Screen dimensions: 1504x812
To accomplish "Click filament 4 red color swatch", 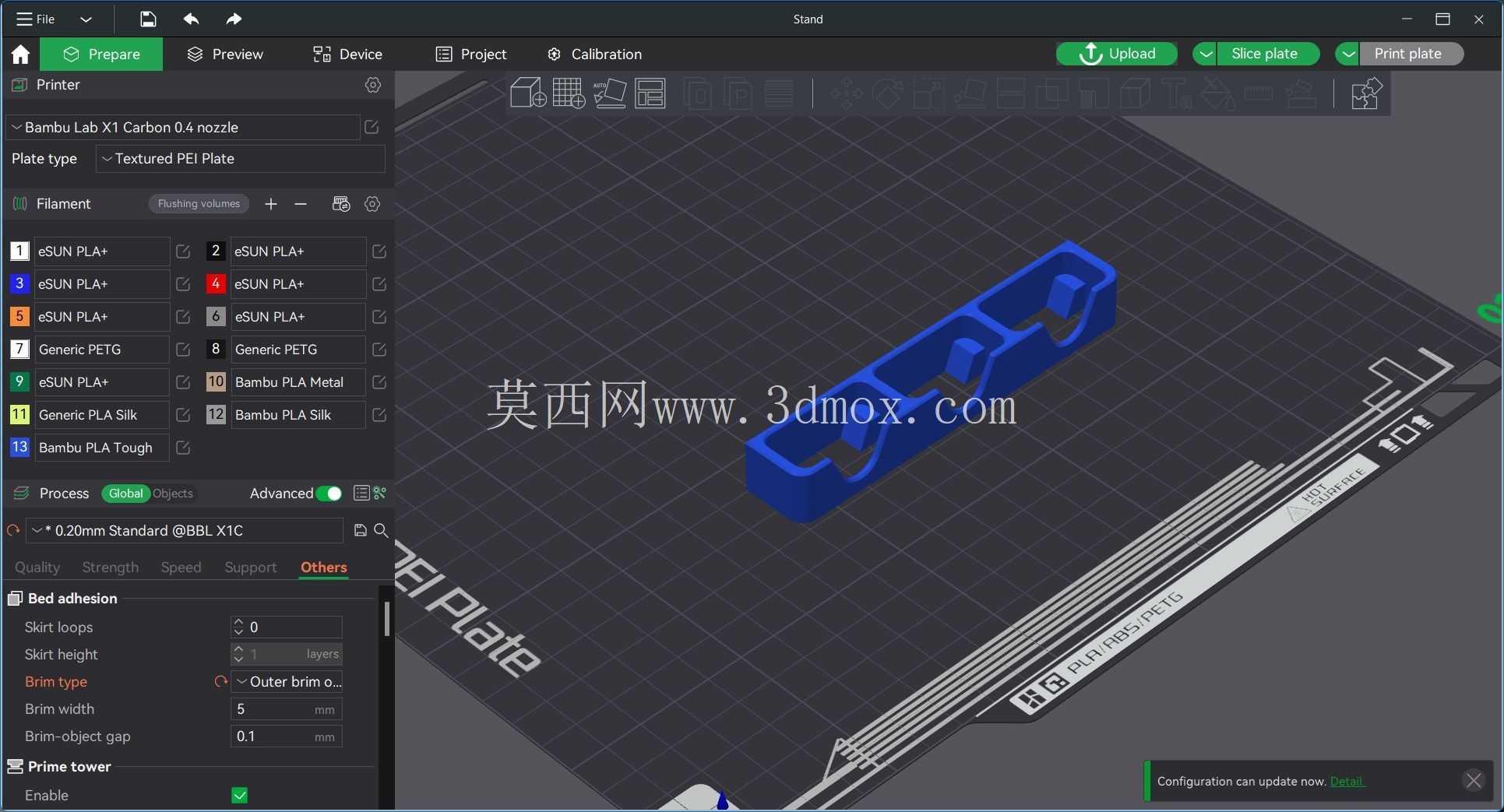I will [216, 283].
